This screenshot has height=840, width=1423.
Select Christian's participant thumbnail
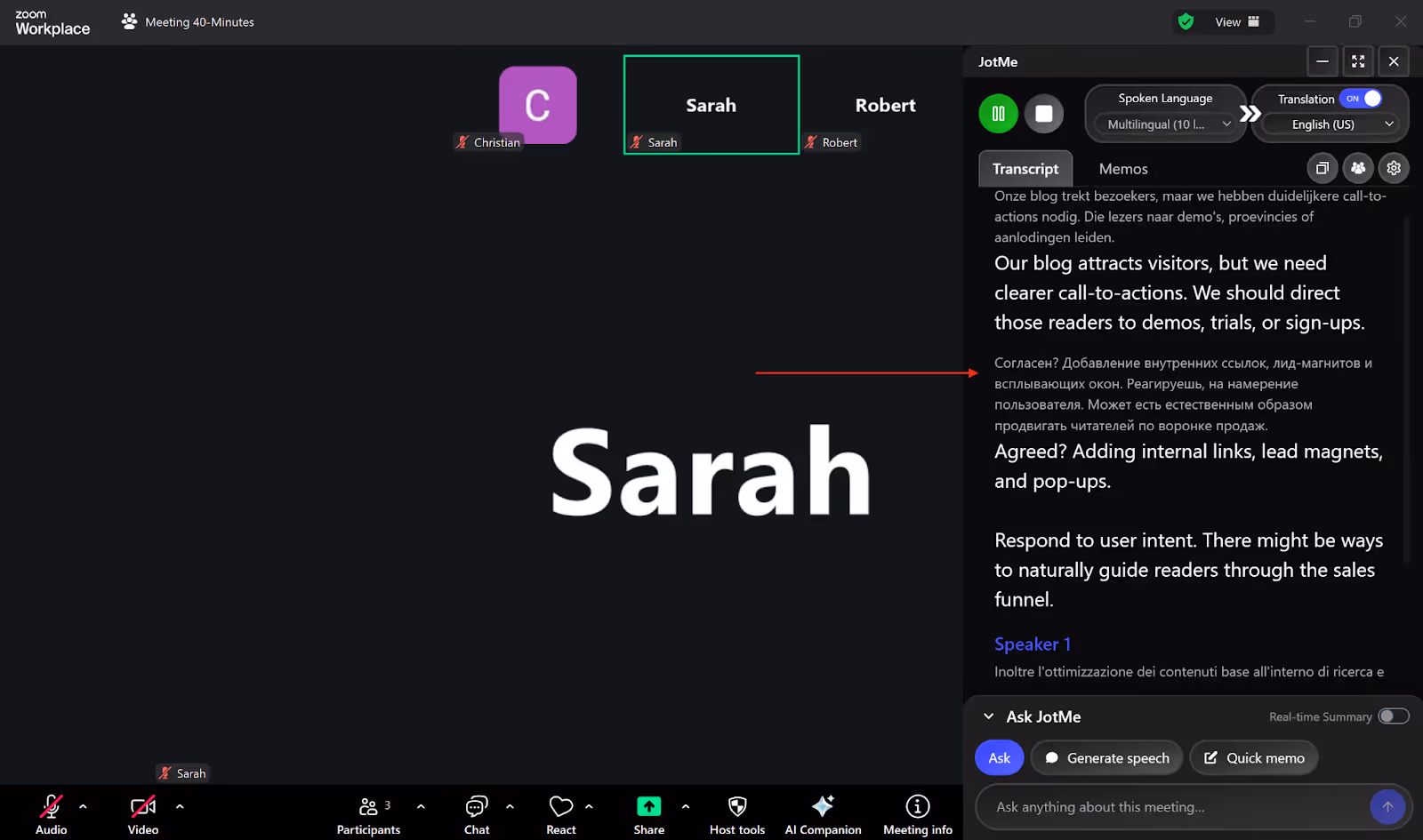(x=537, y=105)
